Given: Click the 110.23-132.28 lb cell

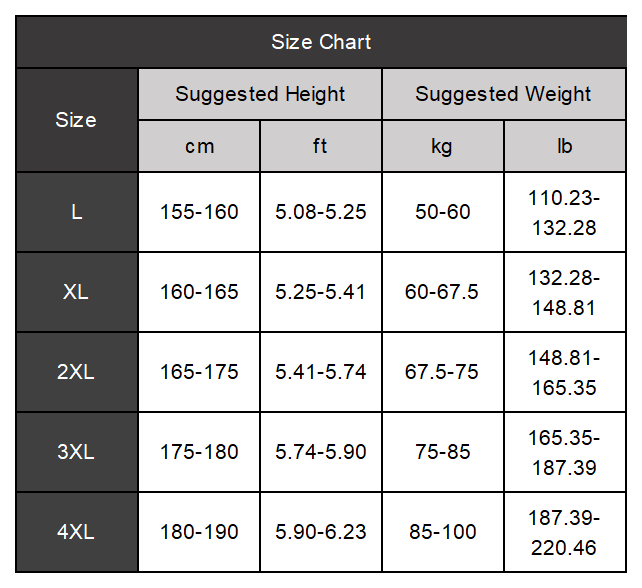Looking at the screenshot, I should (565, 212).
